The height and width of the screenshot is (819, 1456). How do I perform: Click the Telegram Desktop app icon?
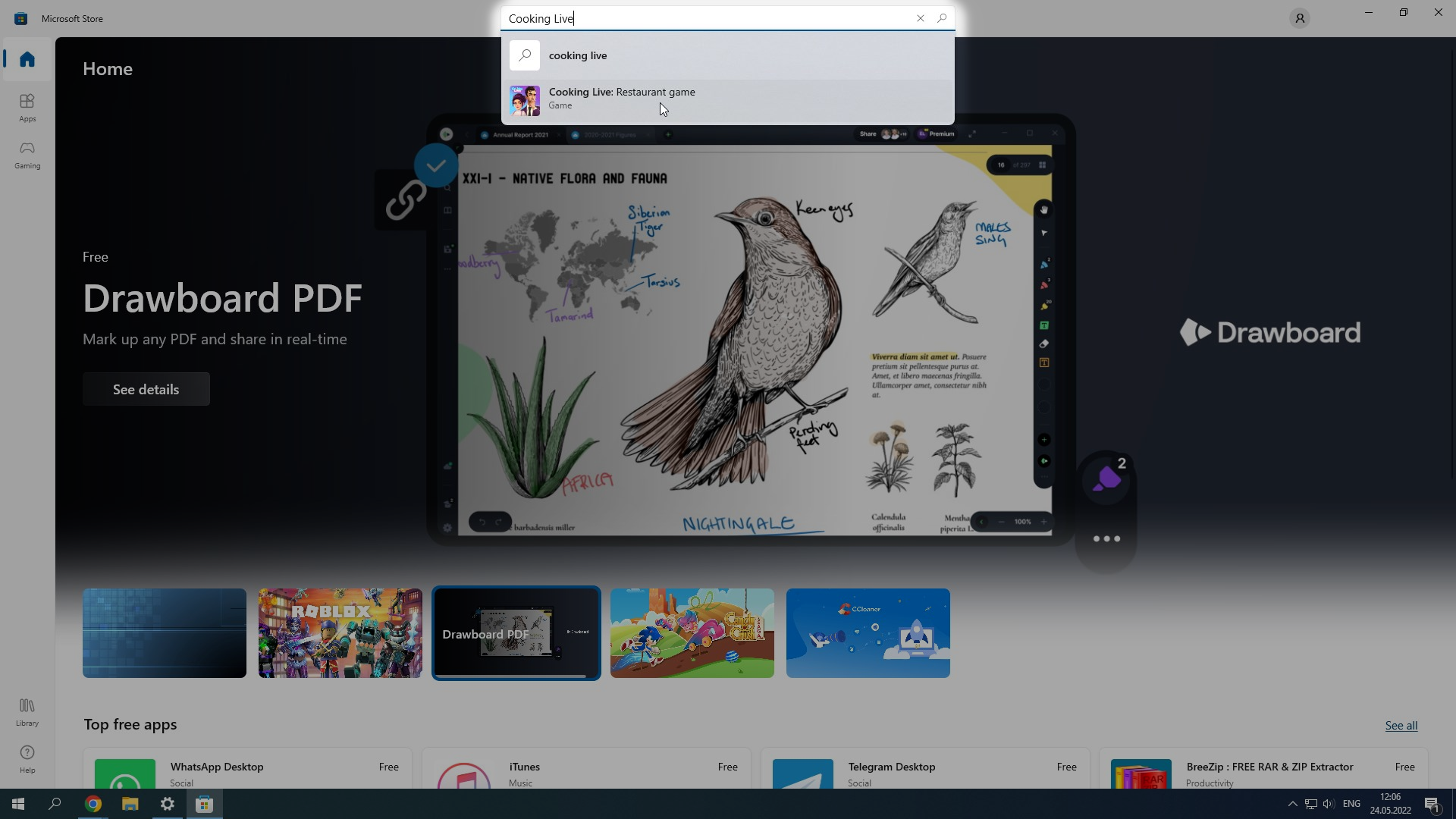[802, 774]
